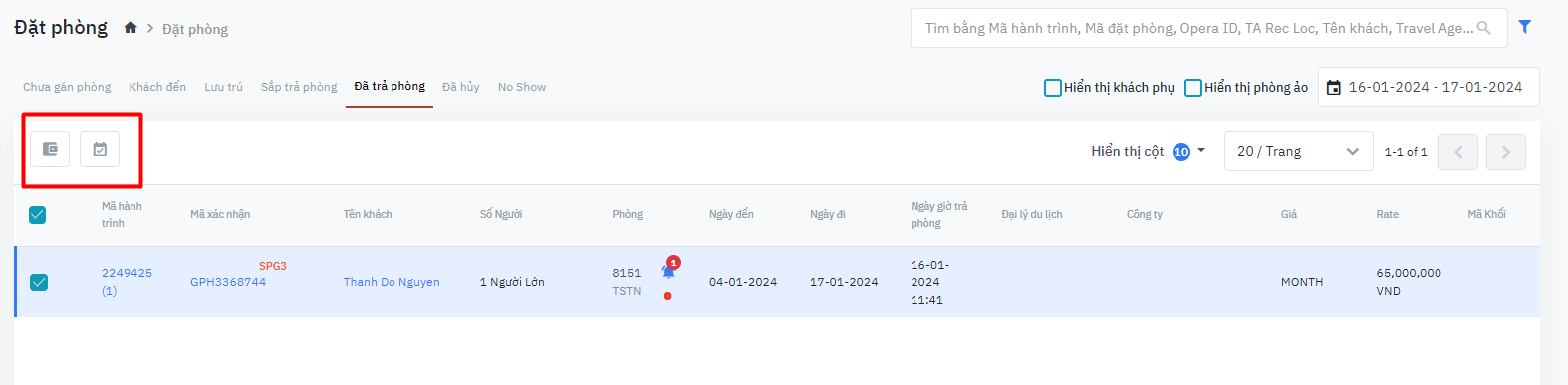Uncheck the row checkbox for 2249425

click(39, 282)
